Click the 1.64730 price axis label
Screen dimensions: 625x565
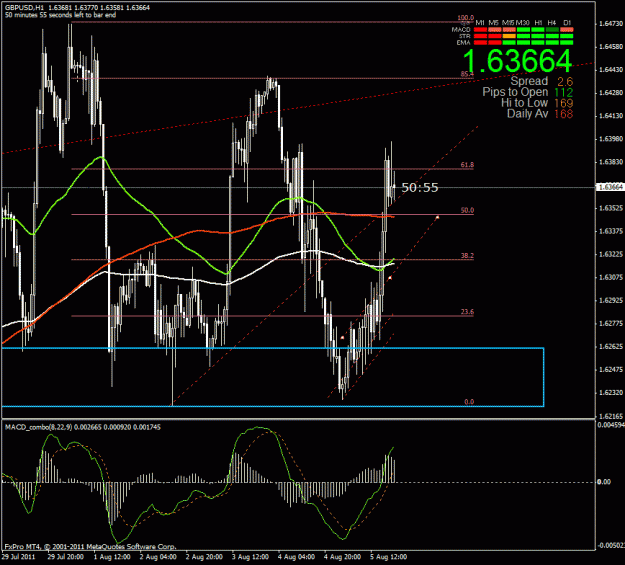(611, 24)
